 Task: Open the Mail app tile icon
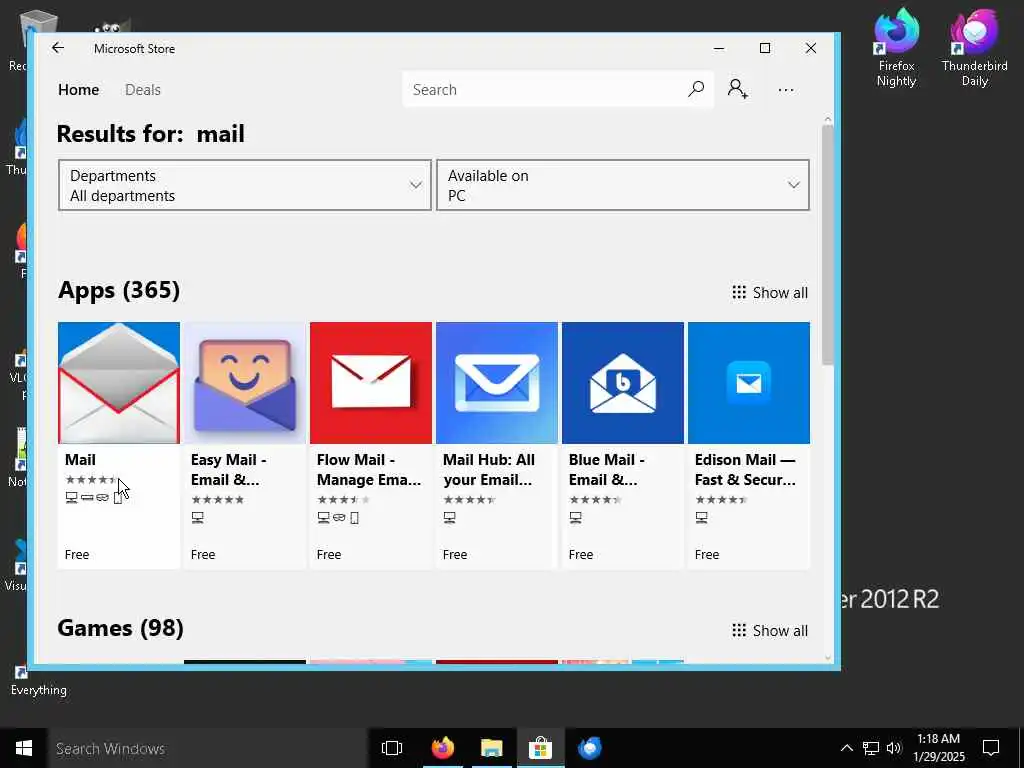click(x=119, y=383)
